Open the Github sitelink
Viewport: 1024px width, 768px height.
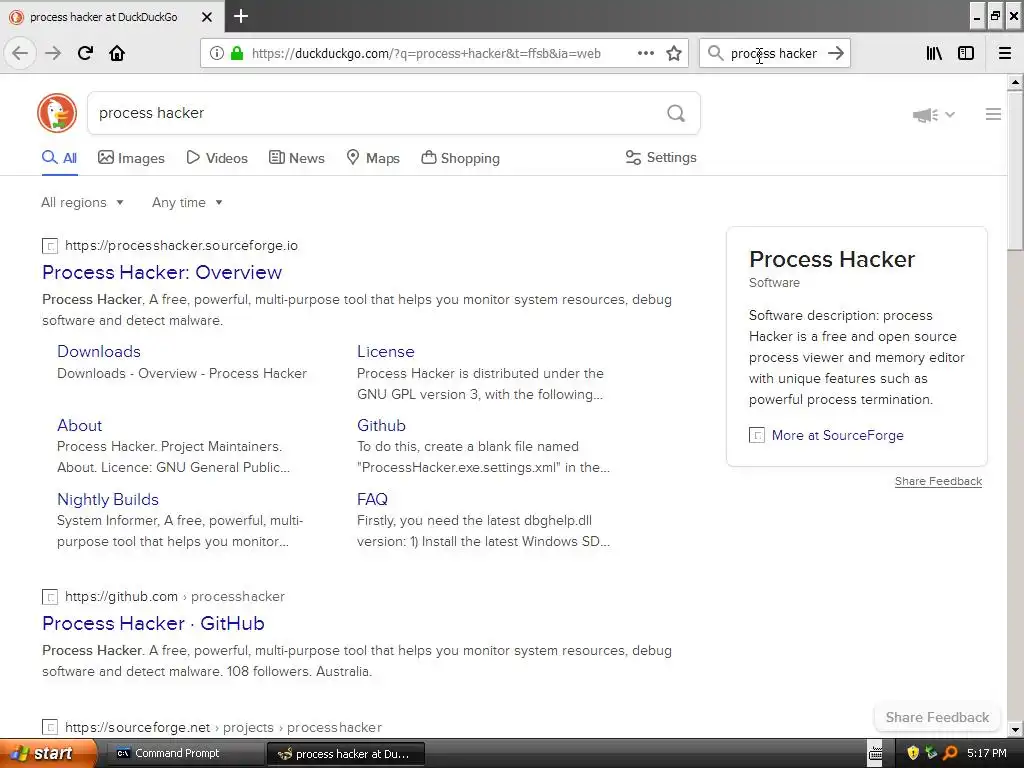point(381,425)
